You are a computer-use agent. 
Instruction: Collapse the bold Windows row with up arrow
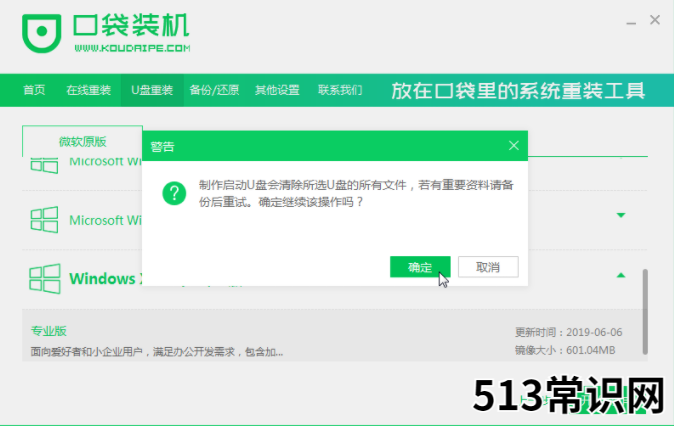pyautogui.click(x=621, y=275)
